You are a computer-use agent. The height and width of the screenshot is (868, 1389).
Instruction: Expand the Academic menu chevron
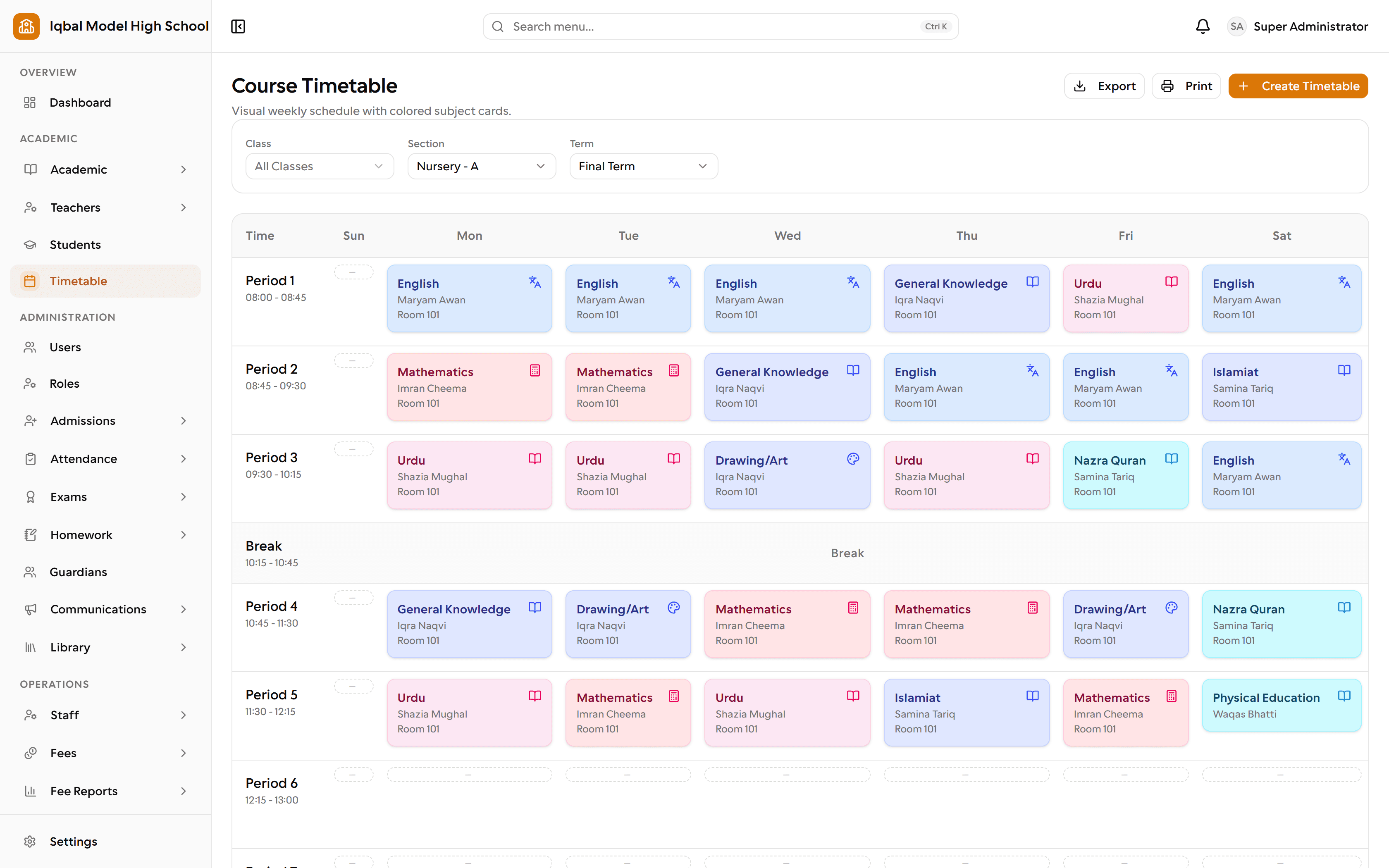(183, 169)
